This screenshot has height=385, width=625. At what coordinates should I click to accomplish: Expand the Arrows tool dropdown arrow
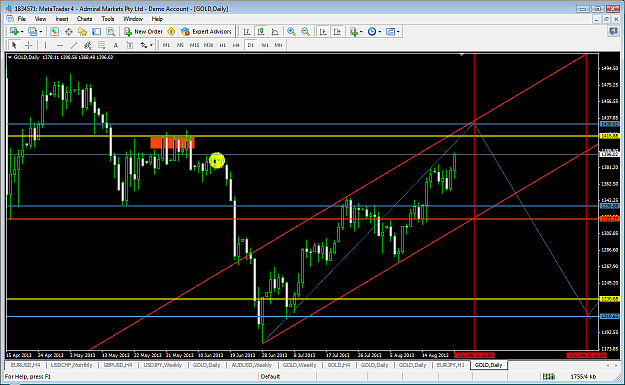(x=151, y=45)
